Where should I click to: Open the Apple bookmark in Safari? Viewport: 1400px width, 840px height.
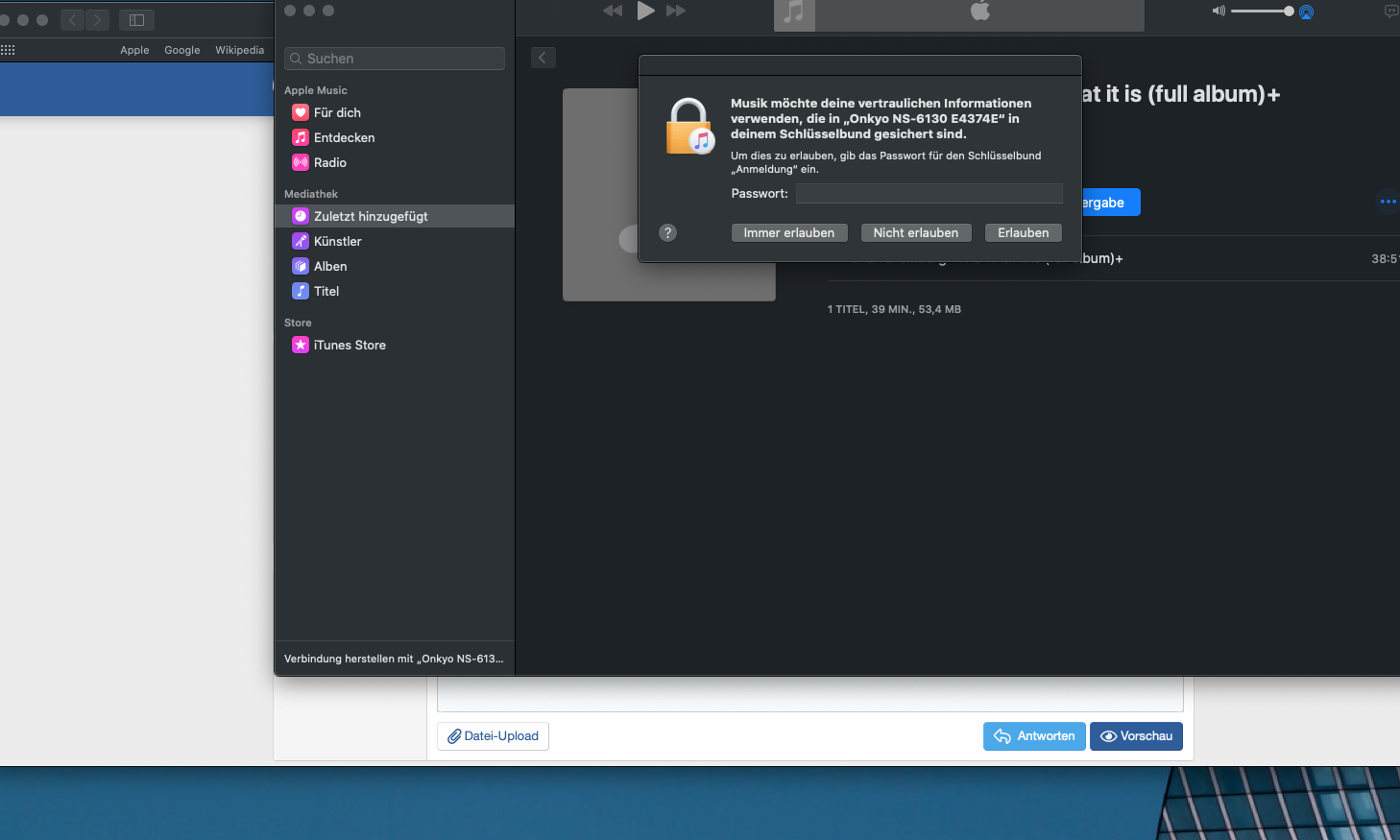pyautogui.click(x=134, y=50)
